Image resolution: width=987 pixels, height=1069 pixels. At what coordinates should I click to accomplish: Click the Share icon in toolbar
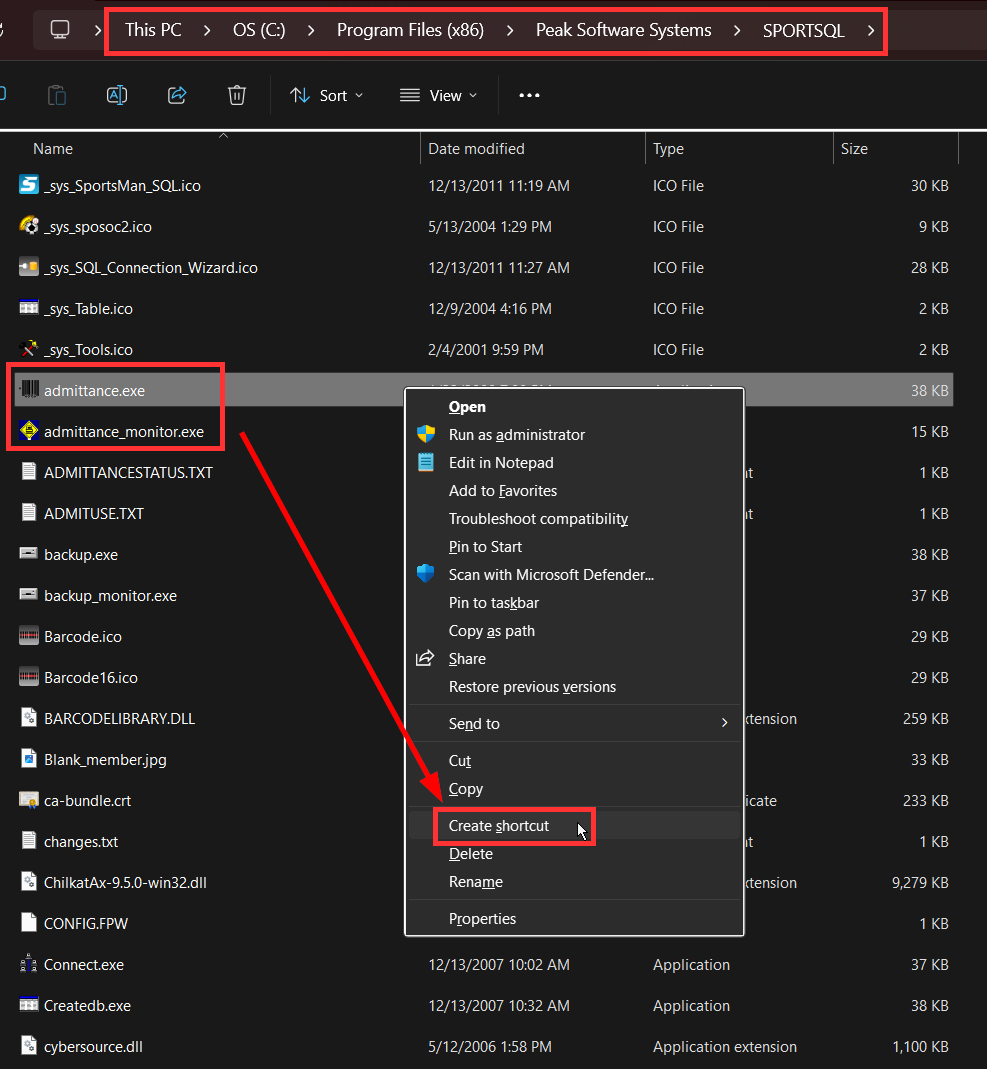(177, 95)
